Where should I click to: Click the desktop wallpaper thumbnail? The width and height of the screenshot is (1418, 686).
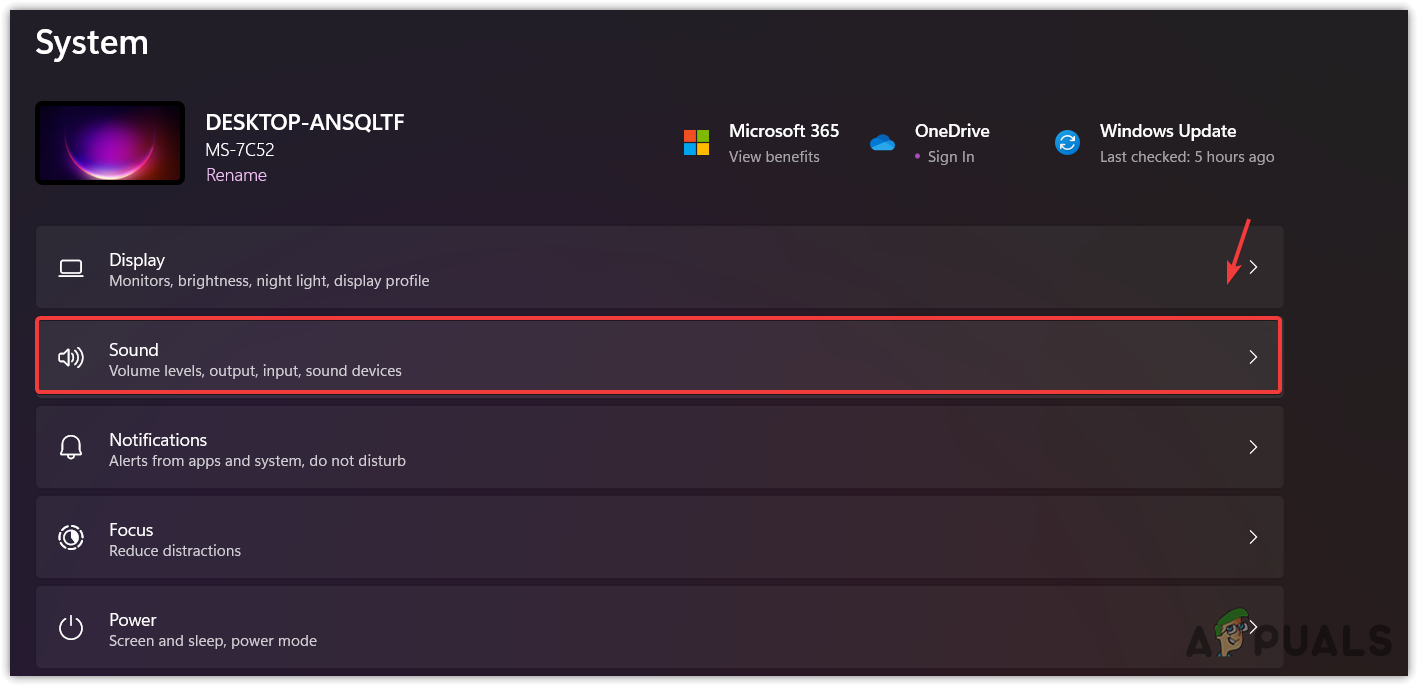110,142
